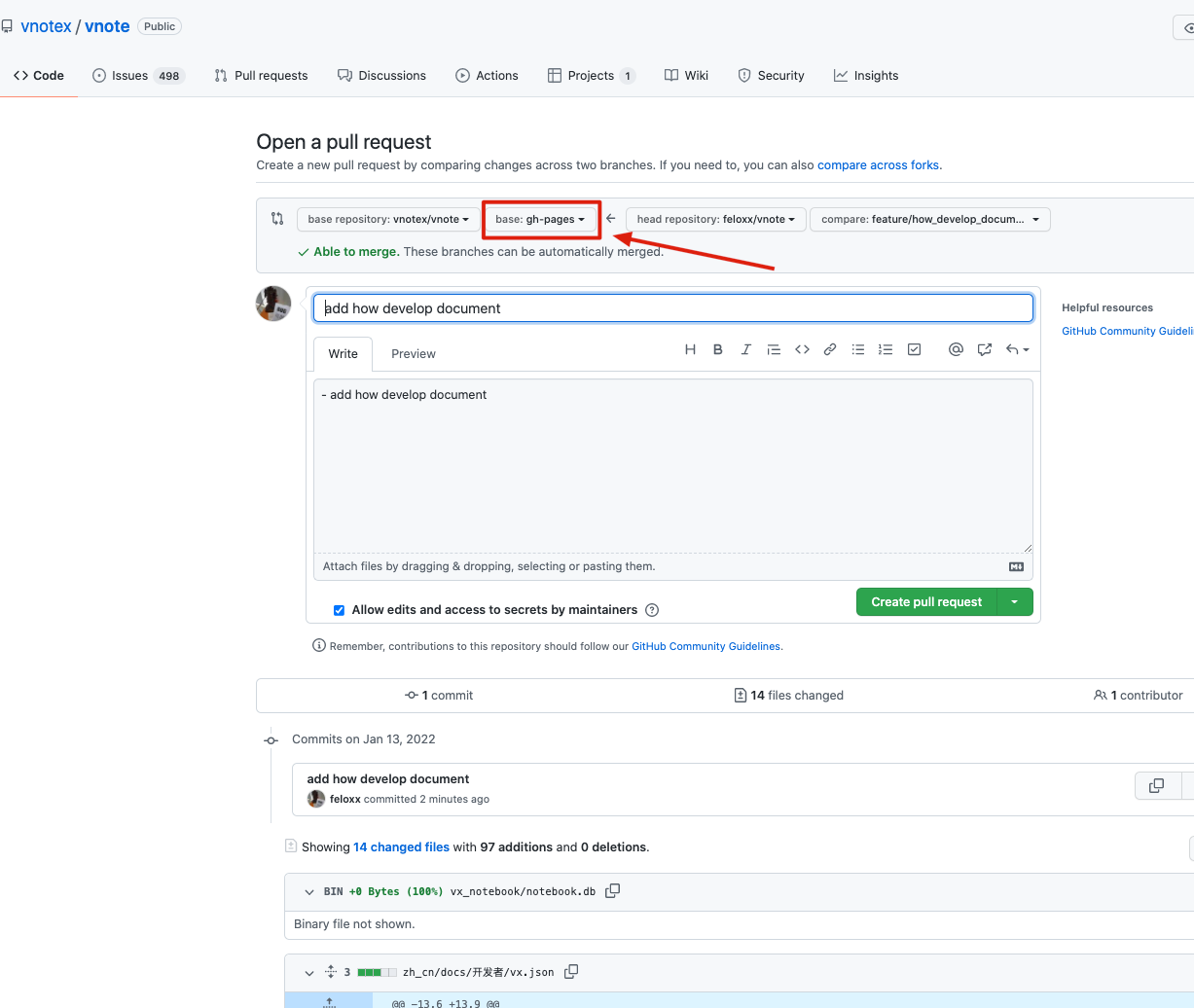The width and height of the screenshot is (1194, 1008).
Task: Open the Actions tab
Action: coord(487,75)
